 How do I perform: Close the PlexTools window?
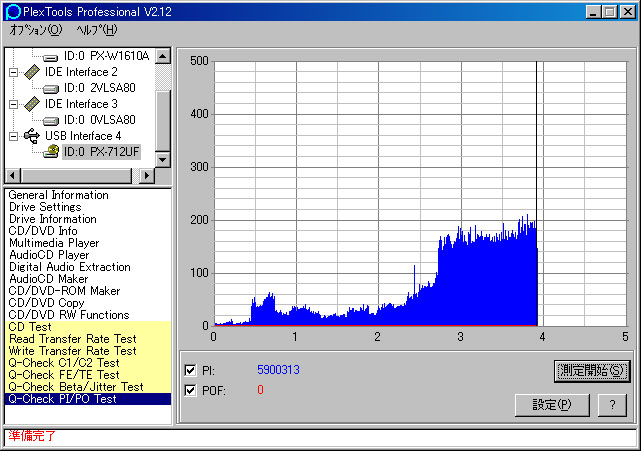[627, 12]
